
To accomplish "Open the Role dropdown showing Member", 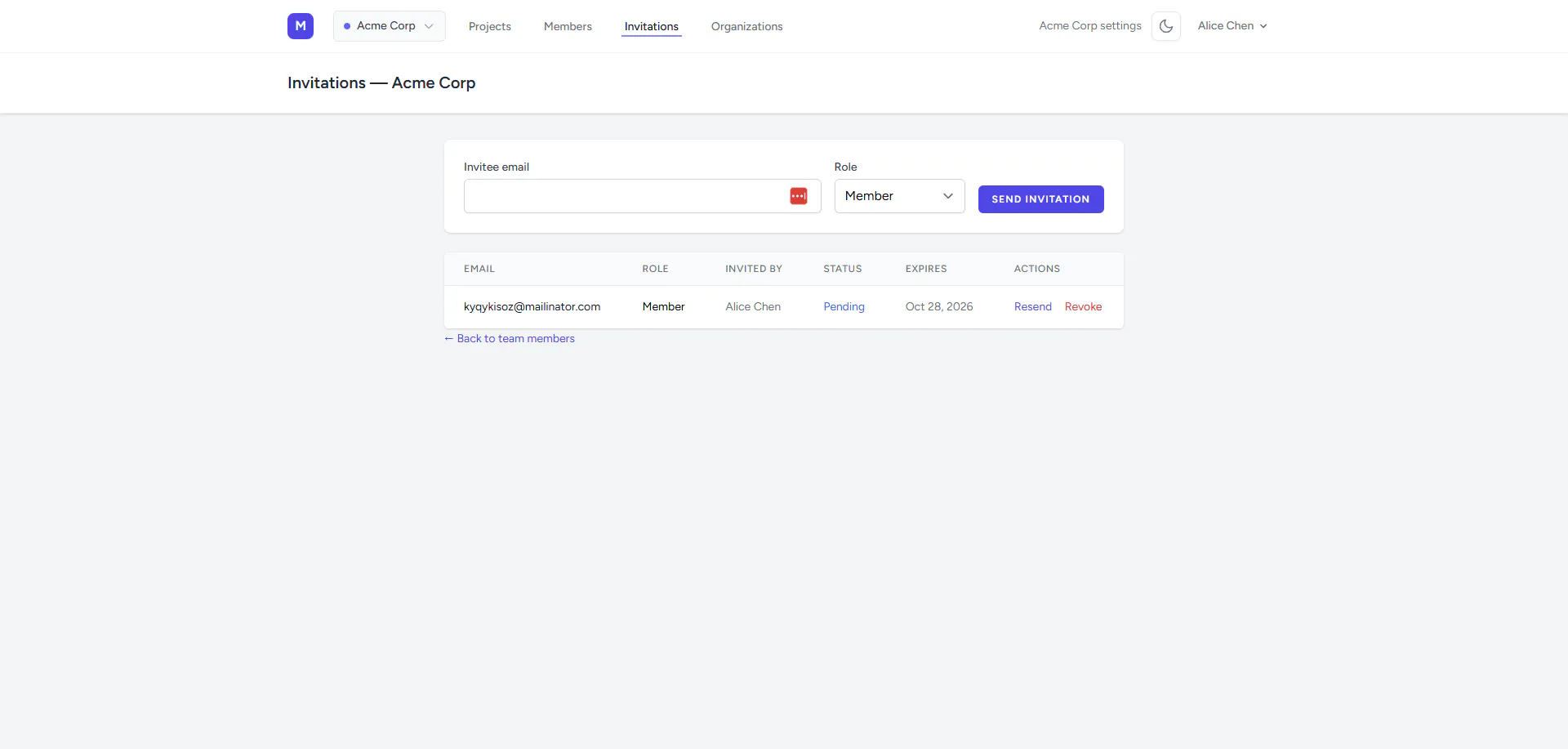I will click(899, 196).
